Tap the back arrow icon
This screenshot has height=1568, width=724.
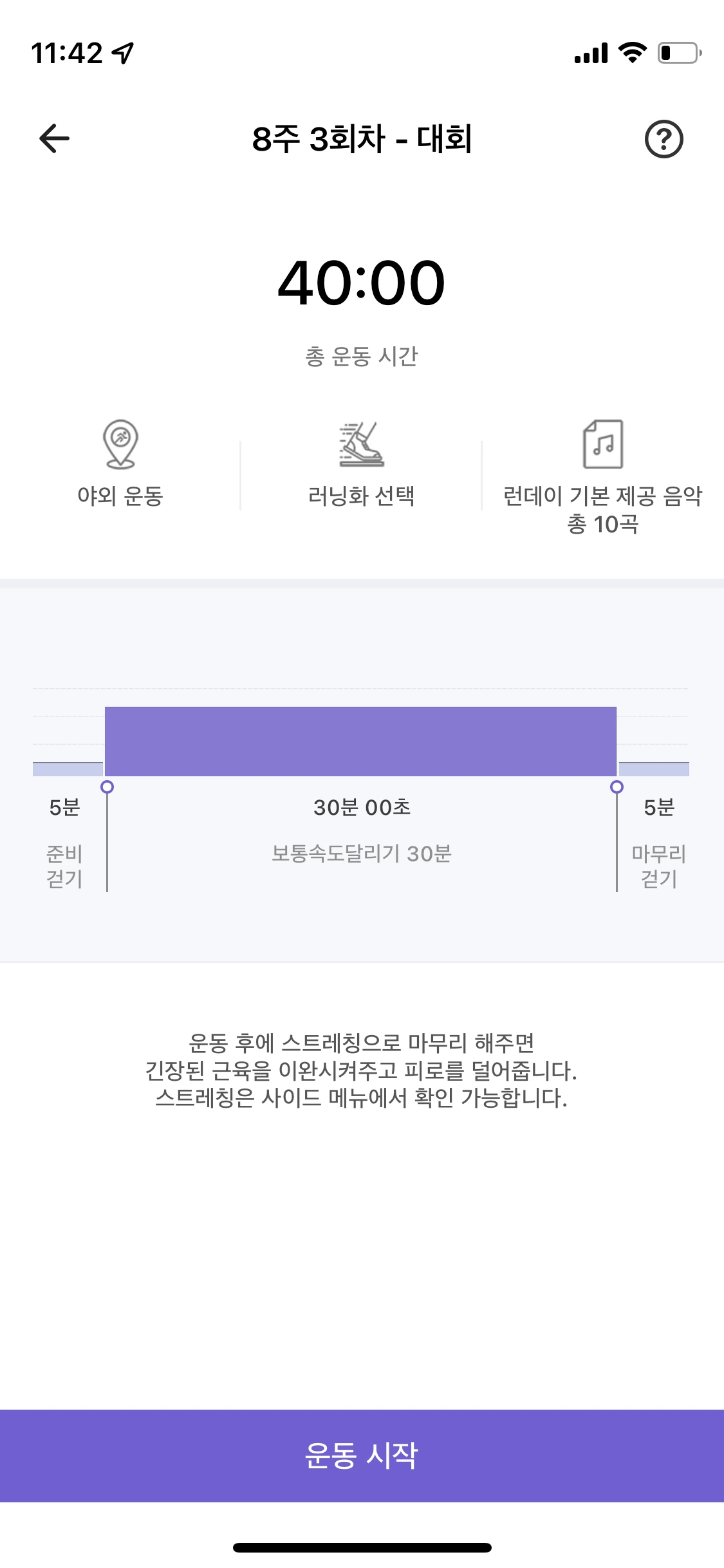(x=55, y=138)
